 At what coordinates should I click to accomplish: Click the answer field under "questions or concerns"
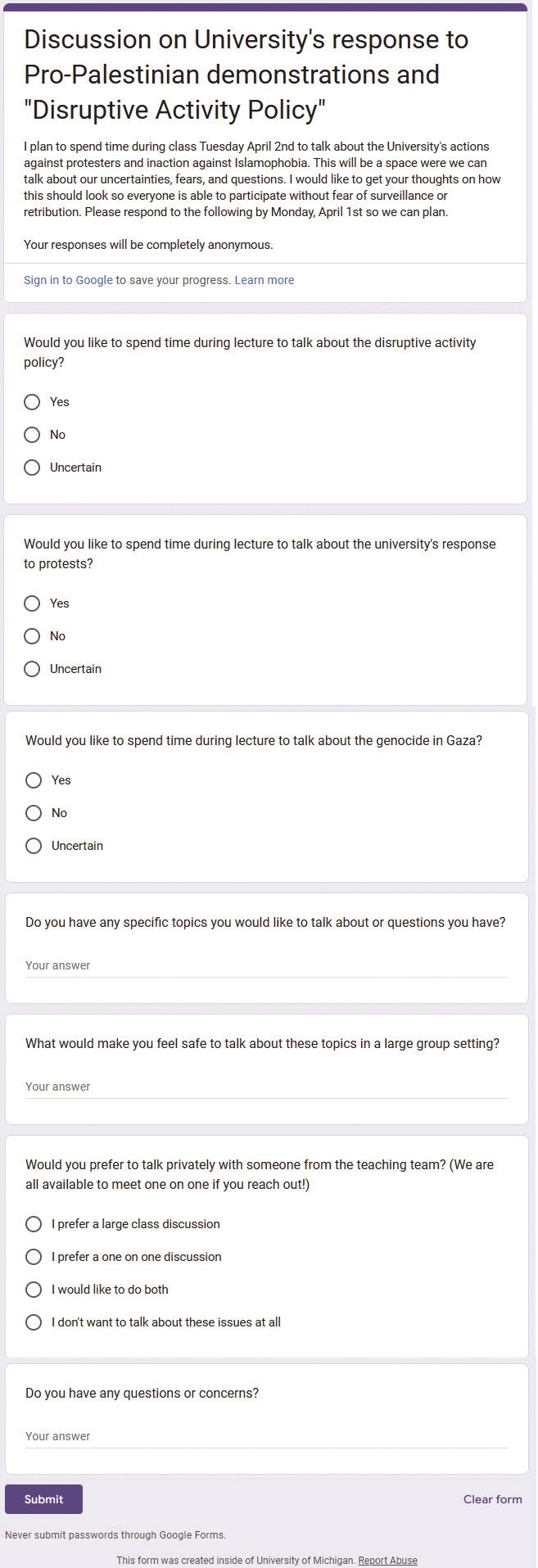point(266,1436)
